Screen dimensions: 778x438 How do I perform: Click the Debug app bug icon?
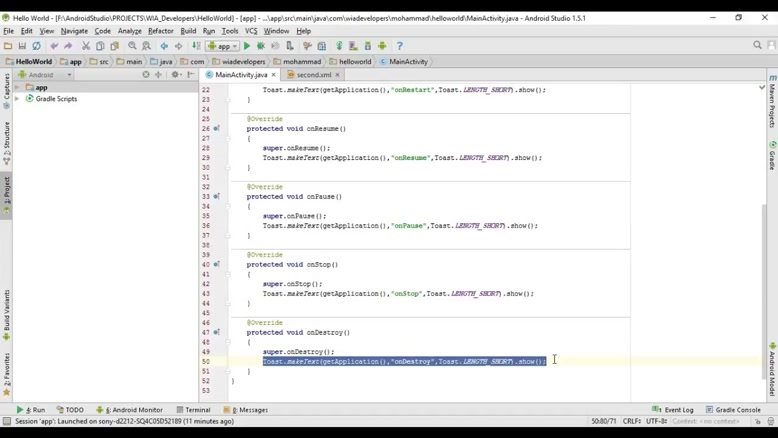click(262, 46)
